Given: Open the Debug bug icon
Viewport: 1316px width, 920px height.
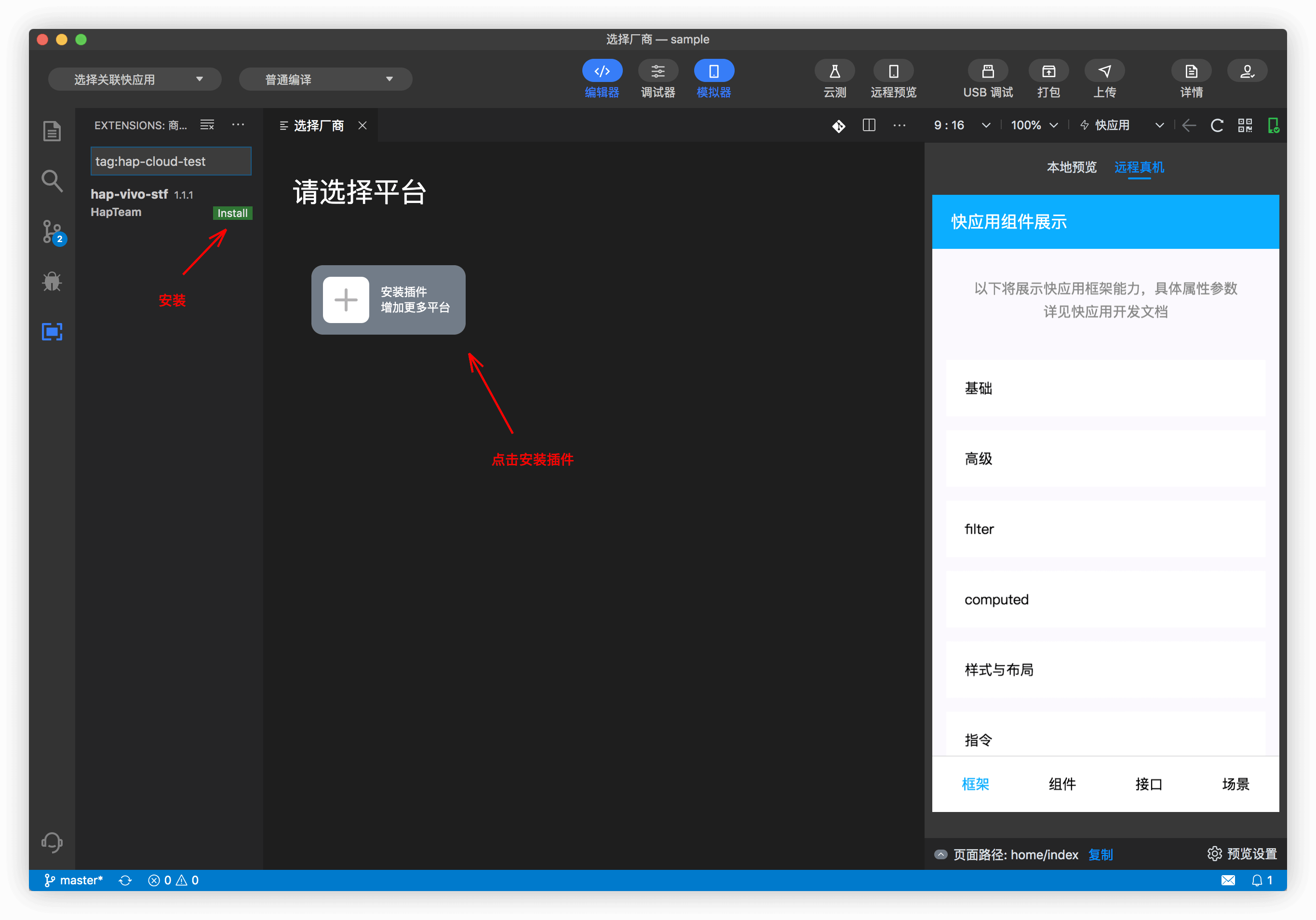Looking at the screenshot, I should [52, 282].
